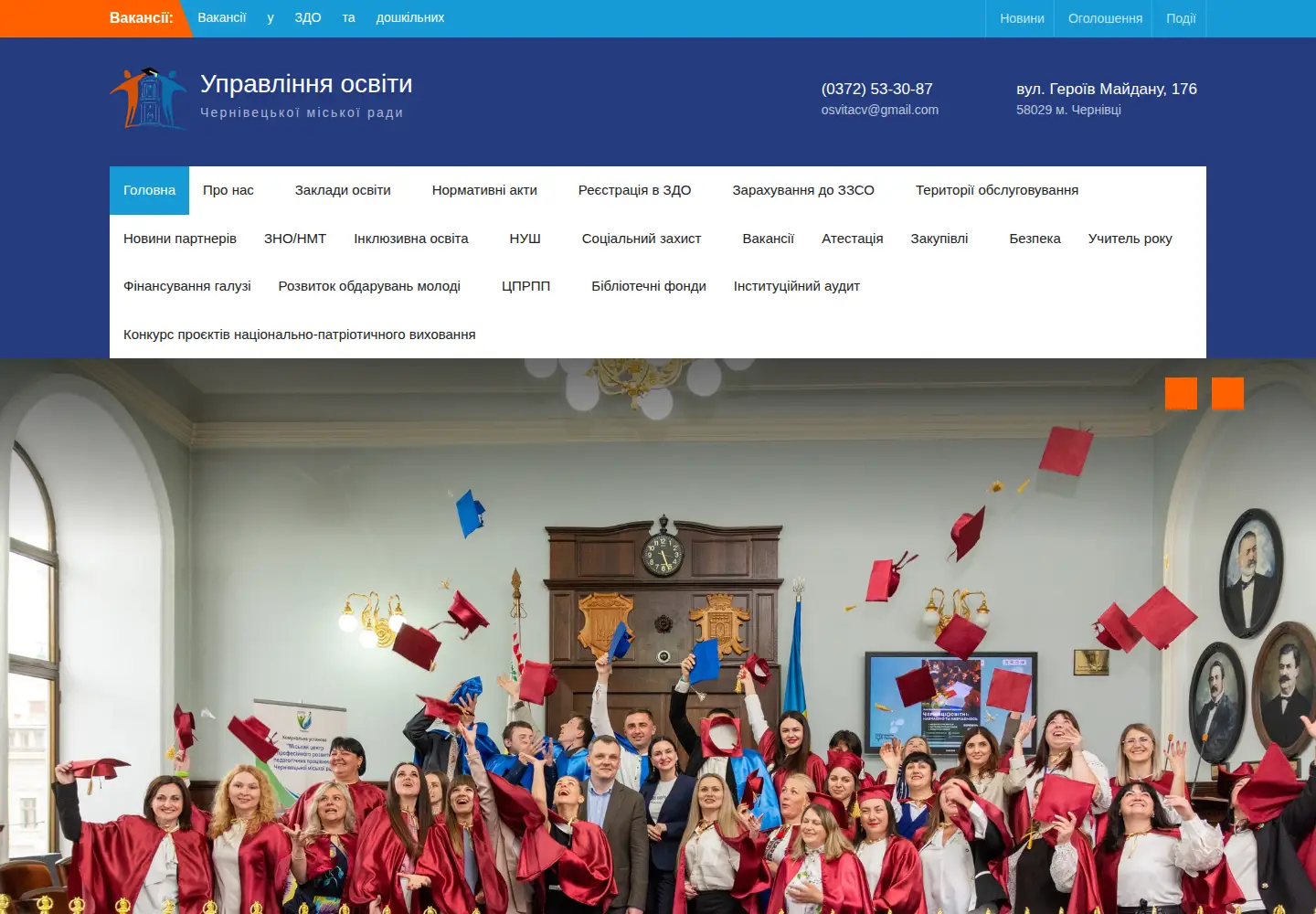Click the ЦПРПП menu item
Image resolution: width=1316 pixels, height=914 pixels.
526,286
